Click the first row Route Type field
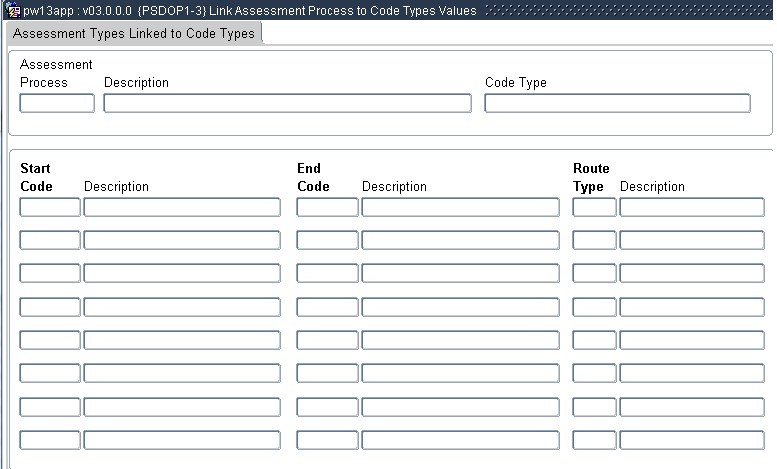This screenshot has width=777, height=469. [x=594, y=207]
